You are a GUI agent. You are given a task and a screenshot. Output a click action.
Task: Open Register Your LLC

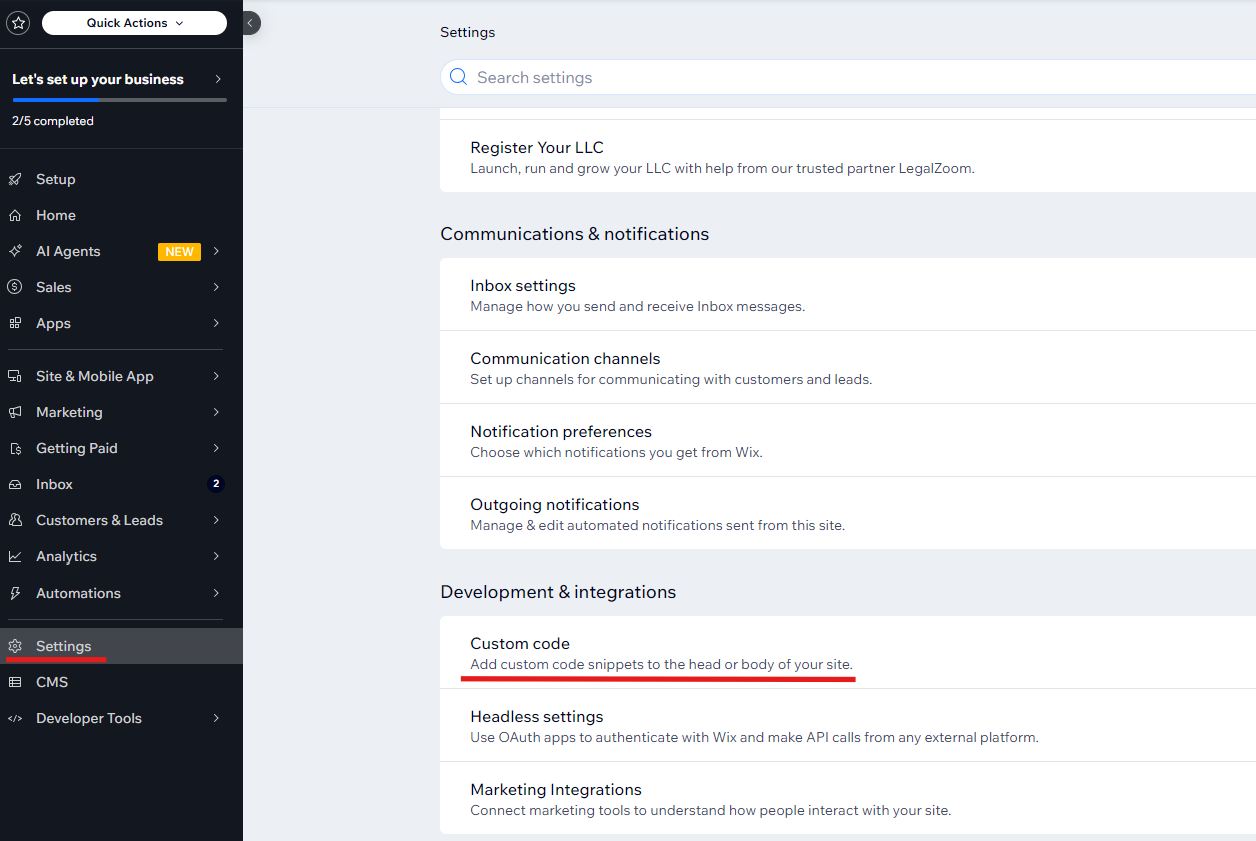(x=537, y=147)
